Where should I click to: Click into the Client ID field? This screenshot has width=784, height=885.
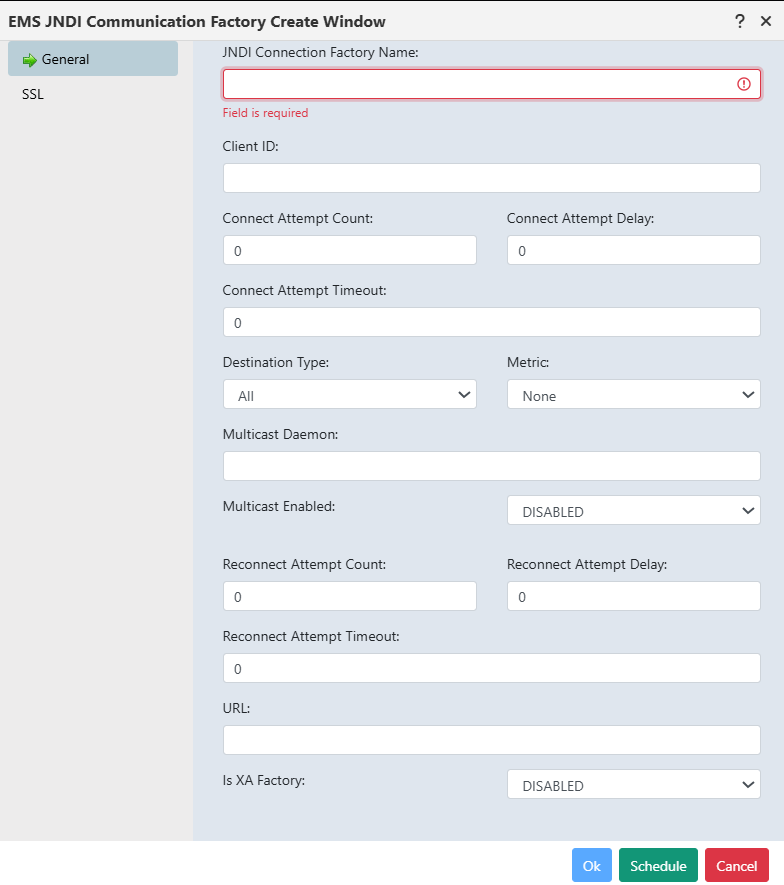[492, 178]
